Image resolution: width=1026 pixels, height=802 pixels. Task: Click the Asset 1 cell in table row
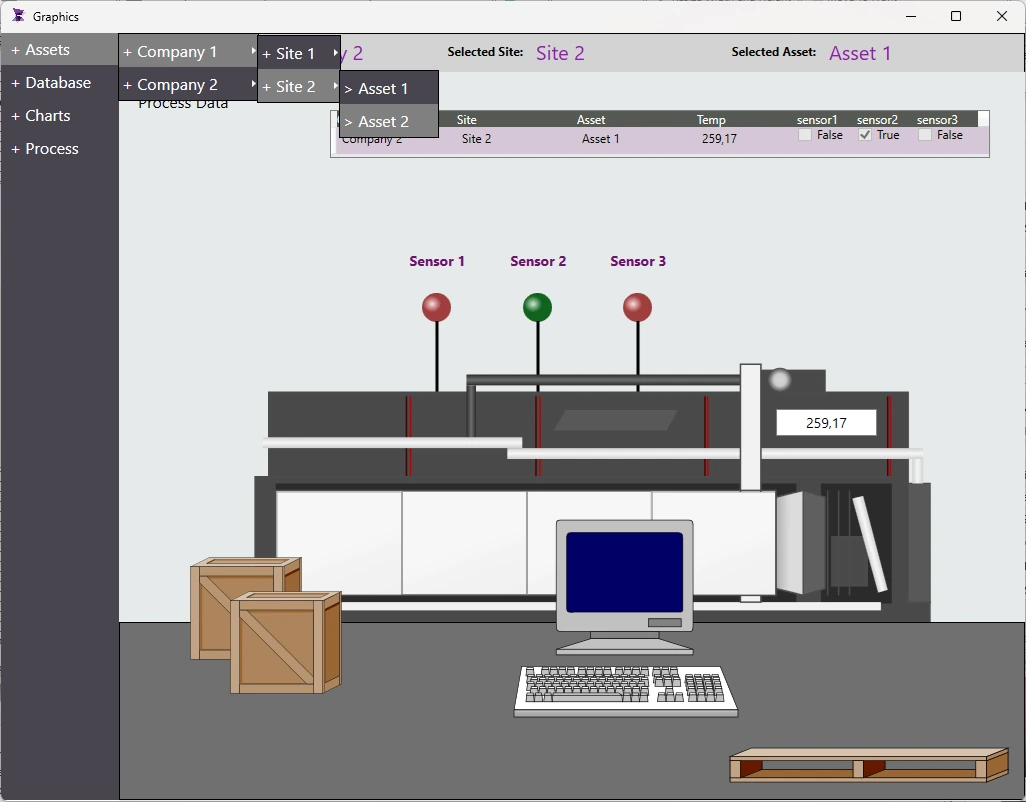coord(601,139)
